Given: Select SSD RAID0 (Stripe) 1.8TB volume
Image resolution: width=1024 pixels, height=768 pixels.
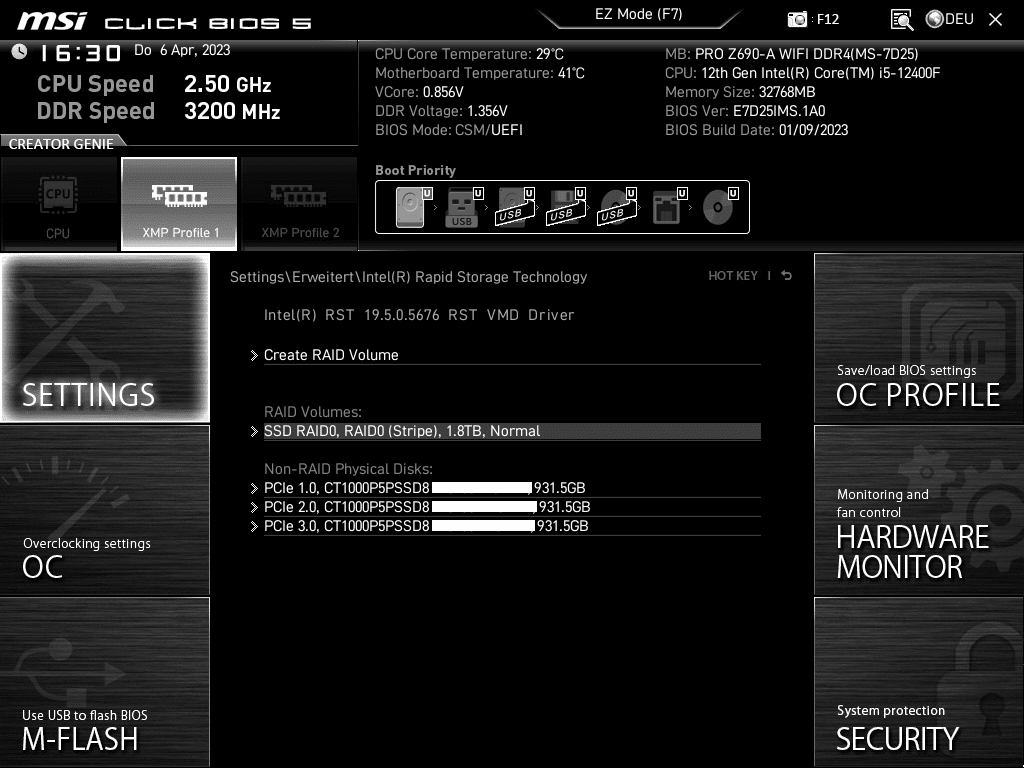Looking at the screenshot, I should 512,431.
